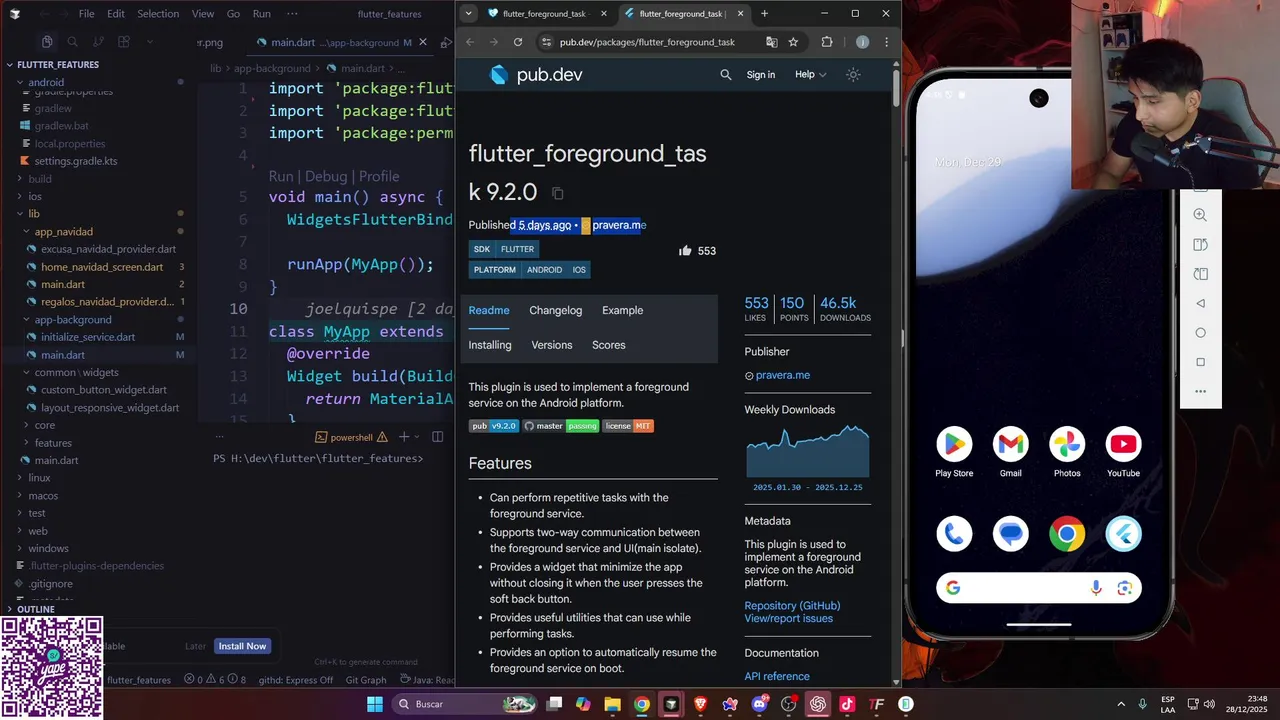
Task: Click the Windows taskbar Buscar search box
Action: click(x=465, y=704)
